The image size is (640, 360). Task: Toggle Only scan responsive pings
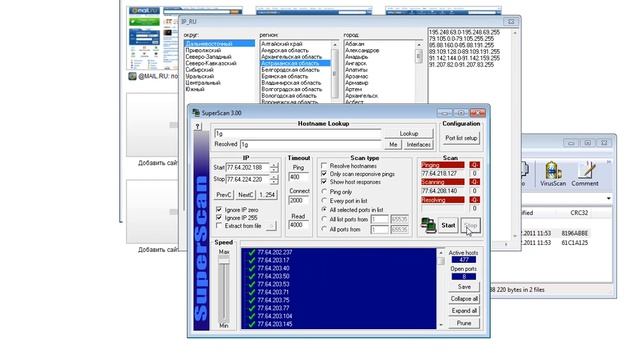(x=324, y=174)
